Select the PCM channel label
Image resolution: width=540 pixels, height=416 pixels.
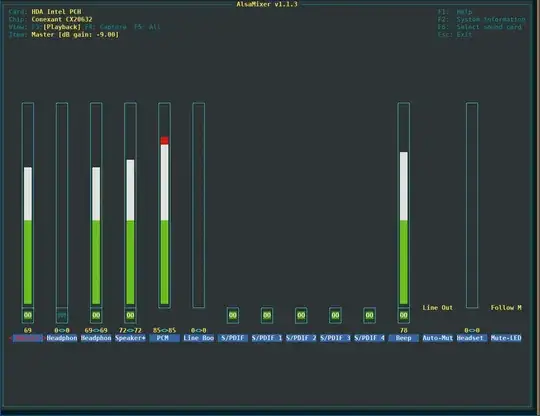tap(164, 338)
